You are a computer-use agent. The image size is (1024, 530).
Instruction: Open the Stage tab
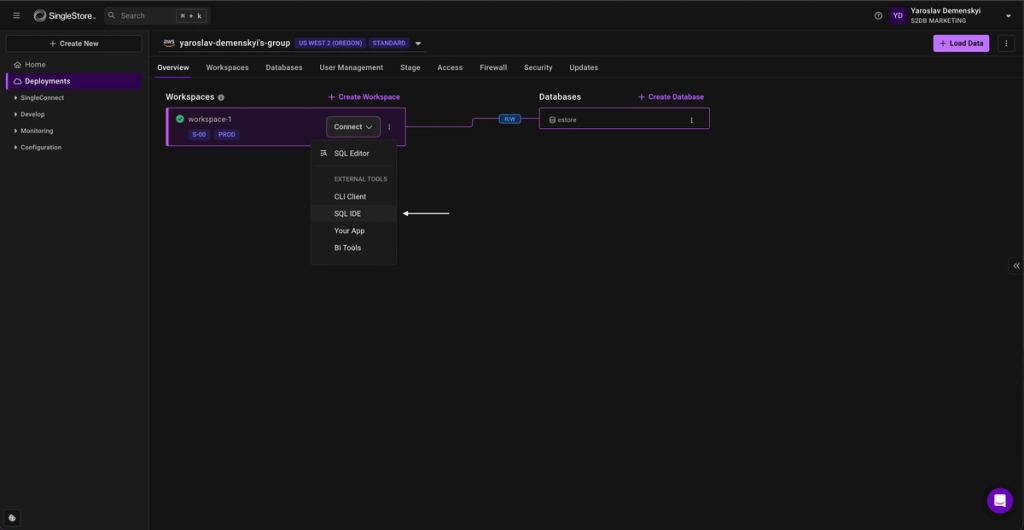pyautogui.click(x=410, y=67)
